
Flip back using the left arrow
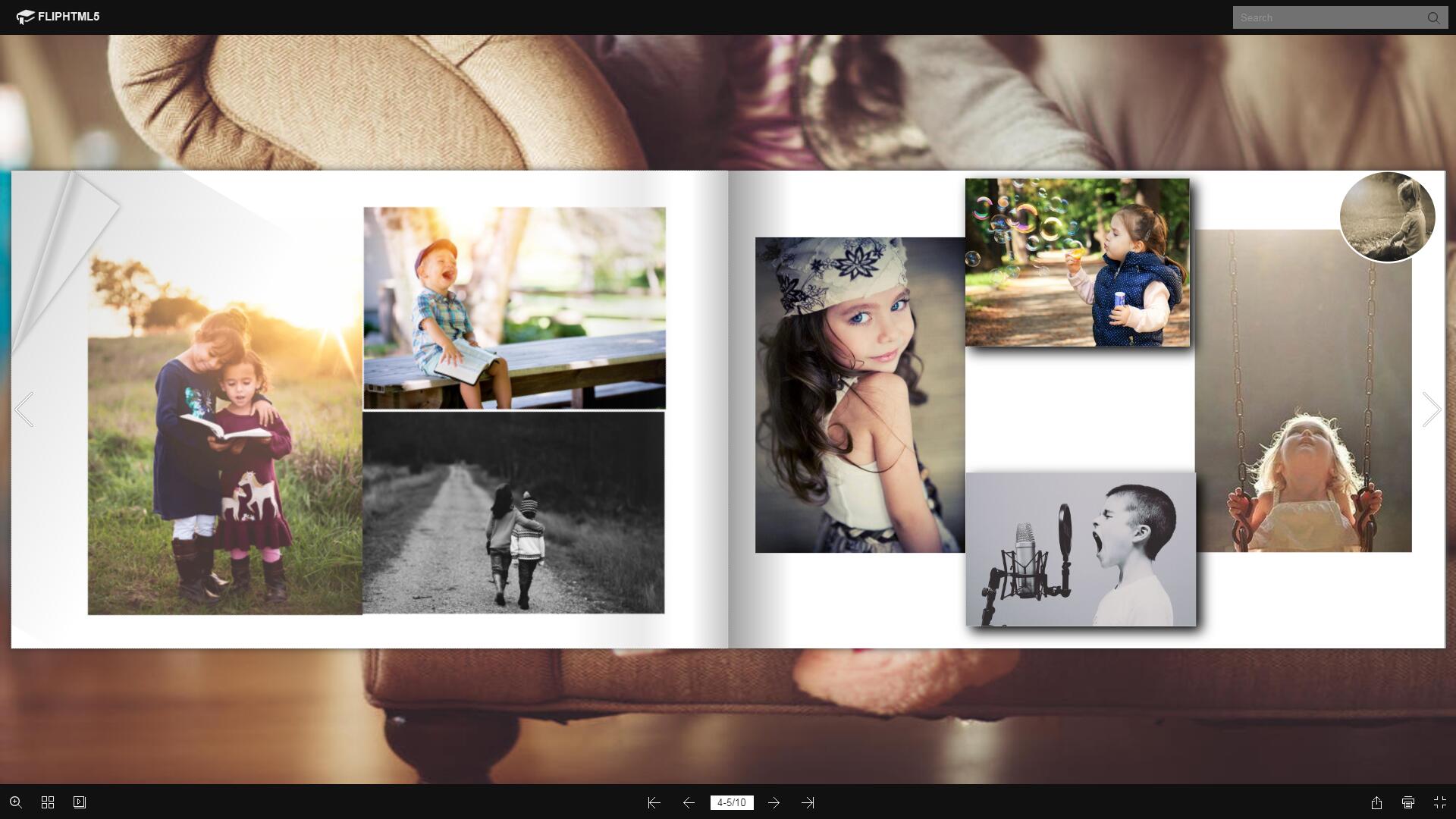24,409
